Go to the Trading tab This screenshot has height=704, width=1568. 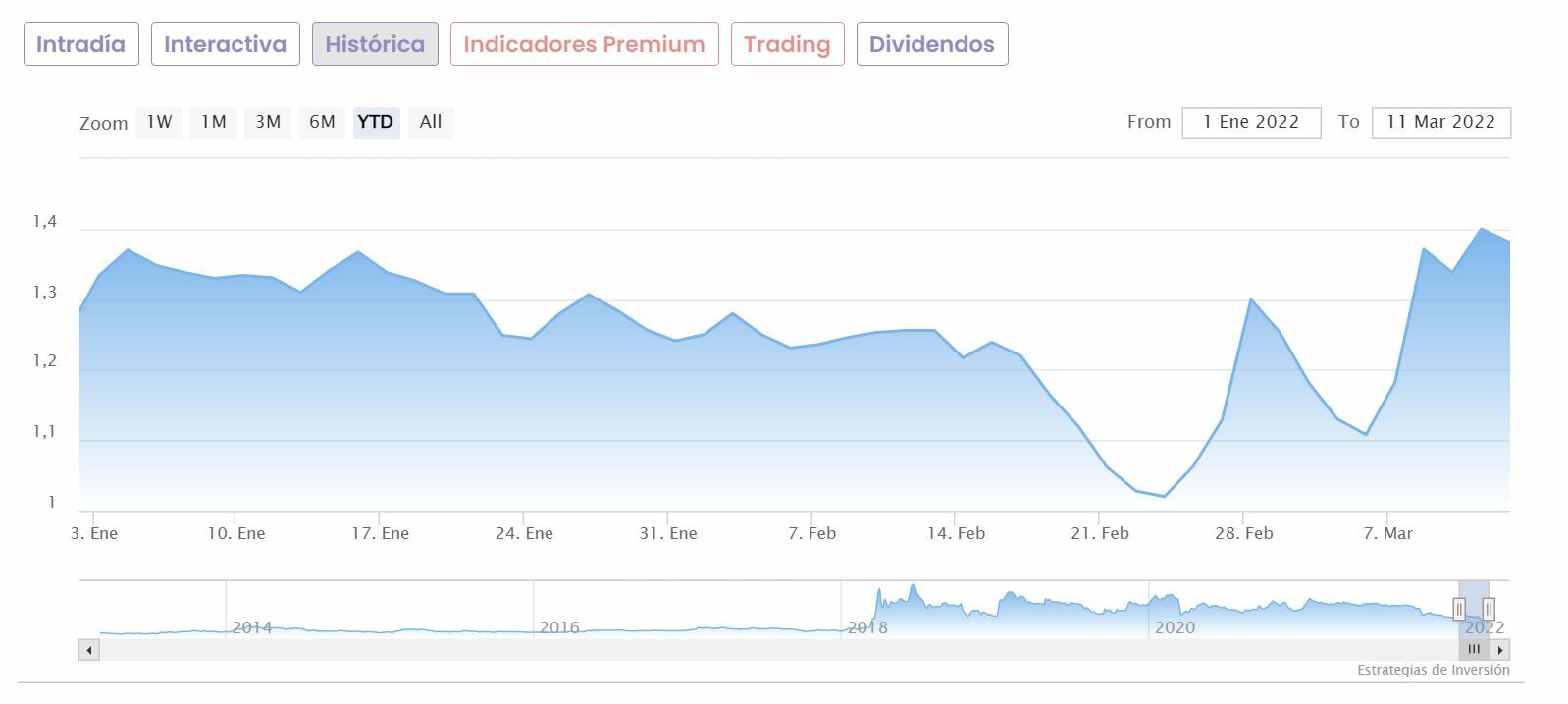(787, 44)
